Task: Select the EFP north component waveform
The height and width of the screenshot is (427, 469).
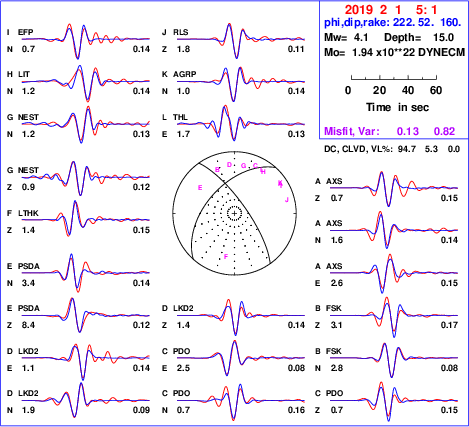Action: (86, 41)
